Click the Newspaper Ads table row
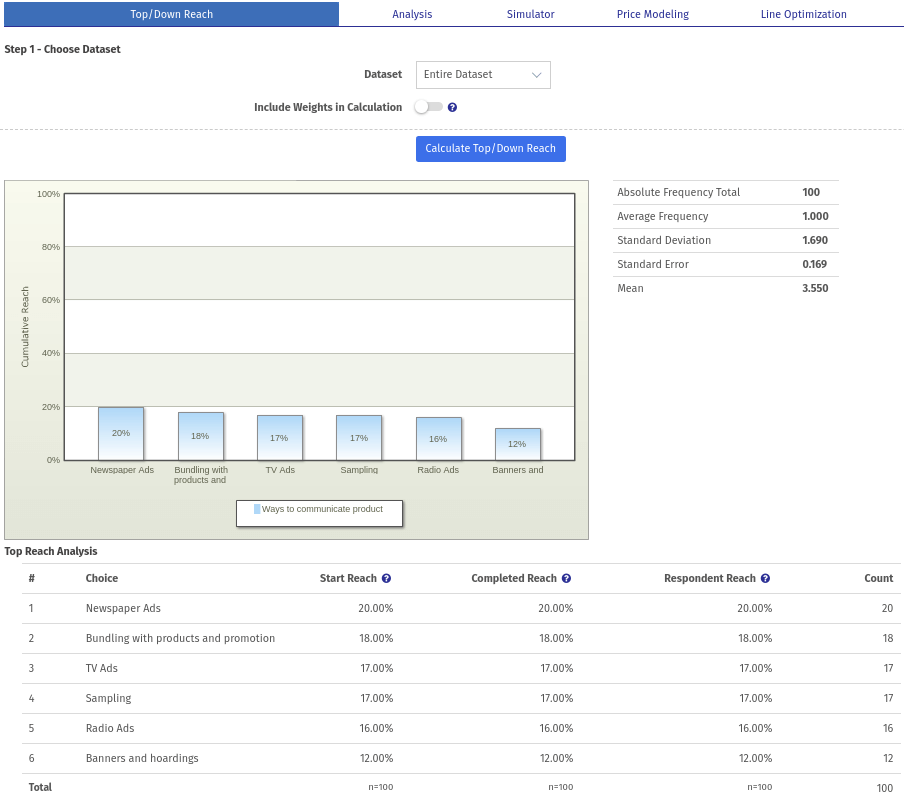Viewport: 904px width, 805px height. click(x=123, y=608)
